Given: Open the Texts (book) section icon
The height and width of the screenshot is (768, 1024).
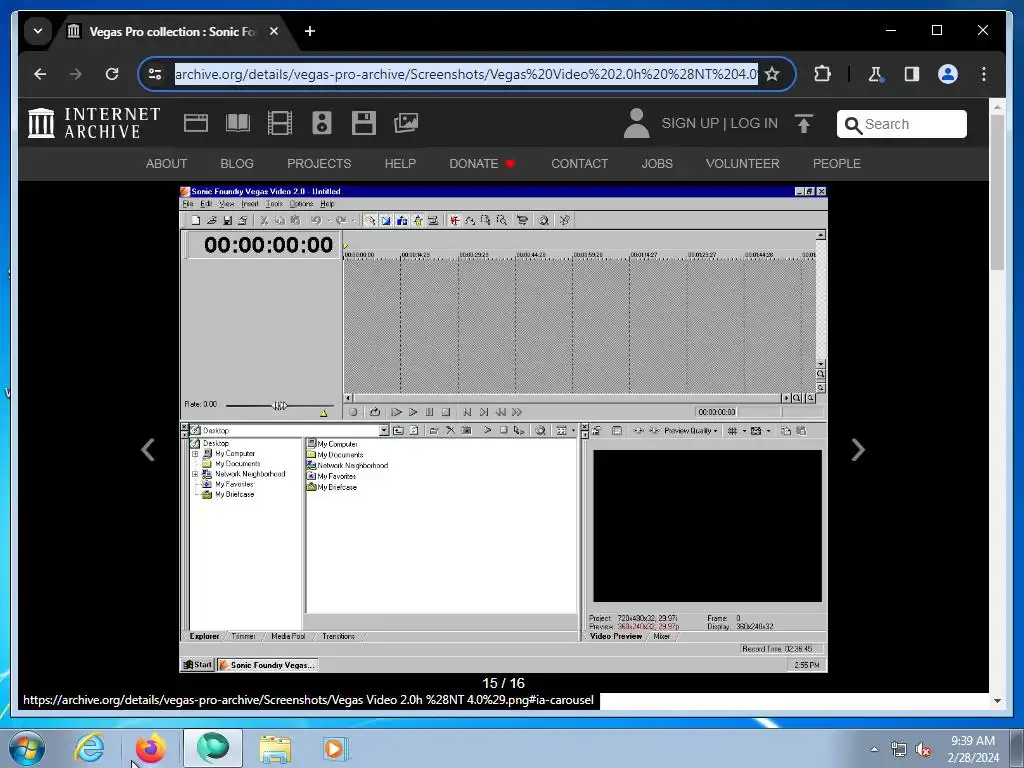Looking at the screenshot, I should 238,123.
